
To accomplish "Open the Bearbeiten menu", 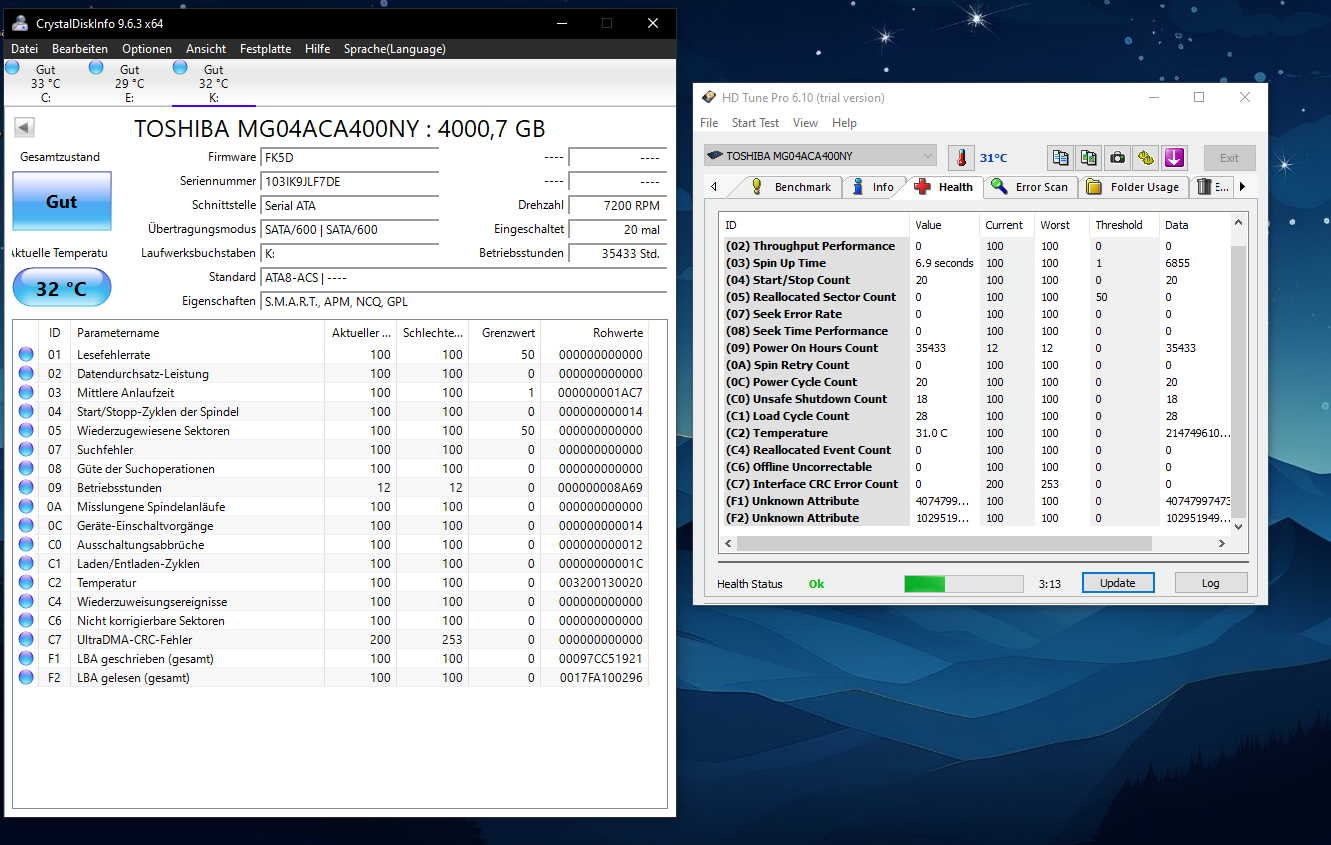I will pos(80,48).
